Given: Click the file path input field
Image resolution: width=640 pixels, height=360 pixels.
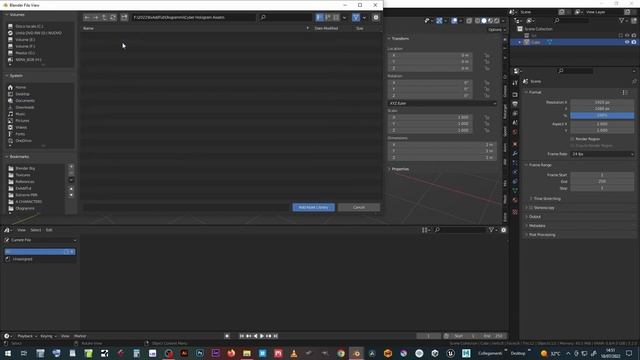Looking at the screenshot, I should point(193,18).
